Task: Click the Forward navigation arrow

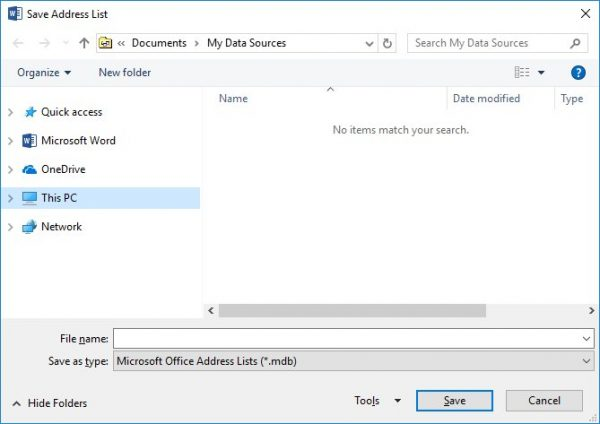Action: point(44,43)
